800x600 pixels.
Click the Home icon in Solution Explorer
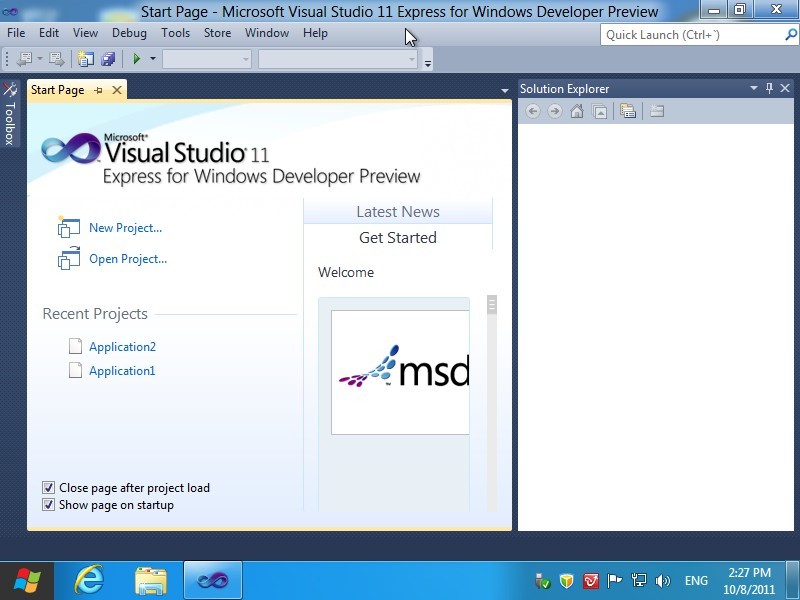pyautogui.click(x=577, y=111)
